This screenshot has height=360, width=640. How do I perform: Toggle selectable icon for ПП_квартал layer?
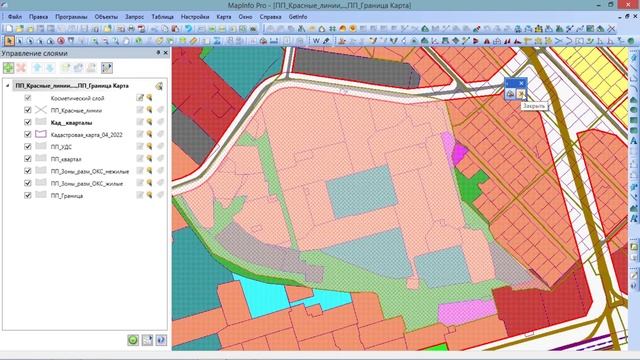149,159
